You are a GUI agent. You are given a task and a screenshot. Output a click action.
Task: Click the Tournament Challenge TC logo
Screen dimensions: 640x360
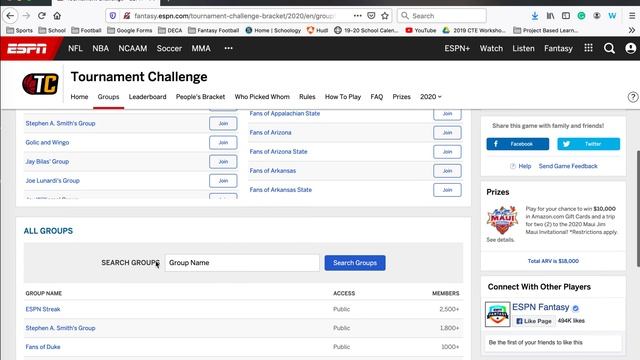[x=40, y=84]
